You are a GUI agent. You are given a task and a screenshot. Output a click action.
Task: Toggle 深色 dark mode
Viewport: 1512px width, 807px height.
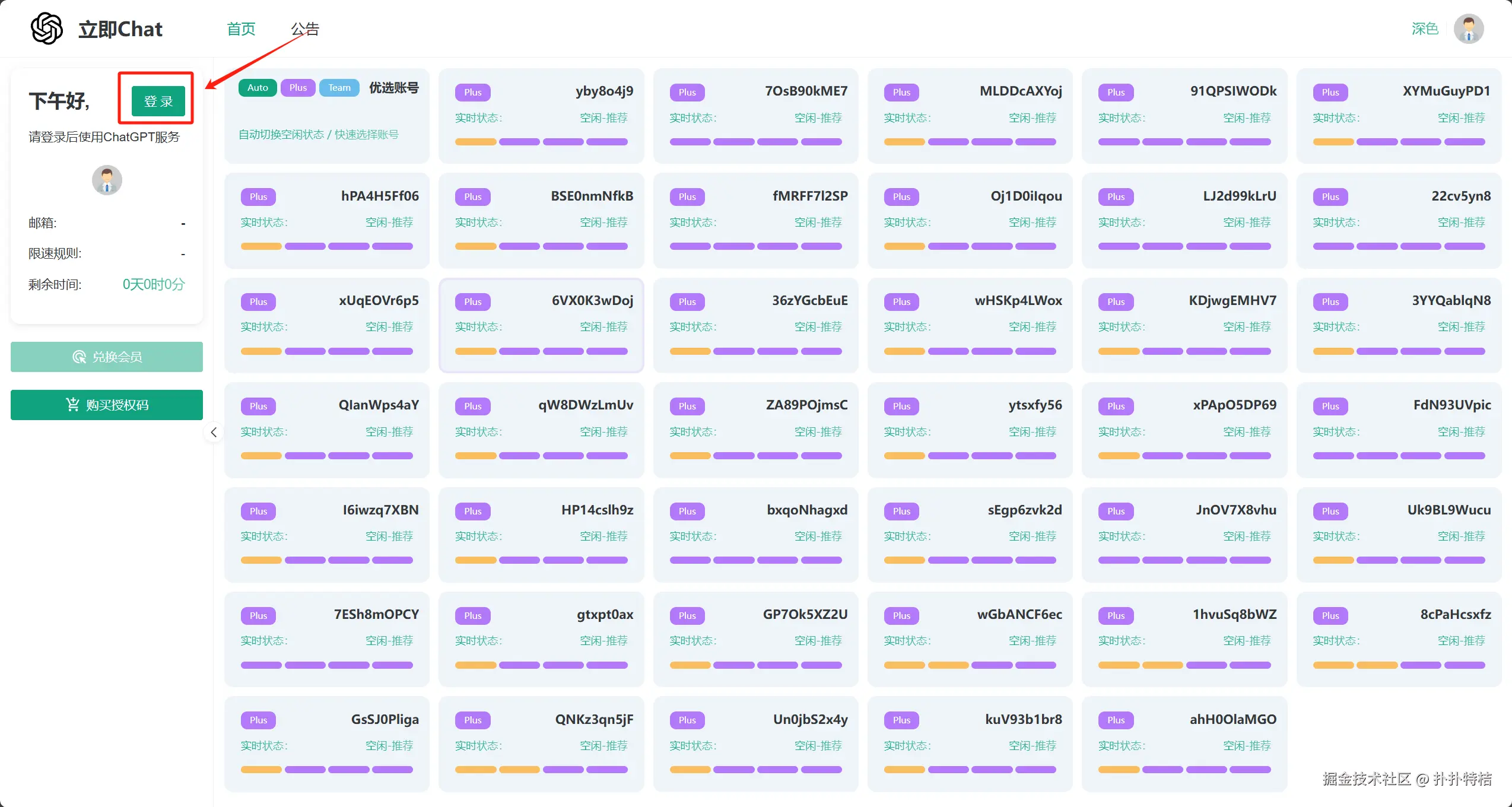(x=1424, y=28)
